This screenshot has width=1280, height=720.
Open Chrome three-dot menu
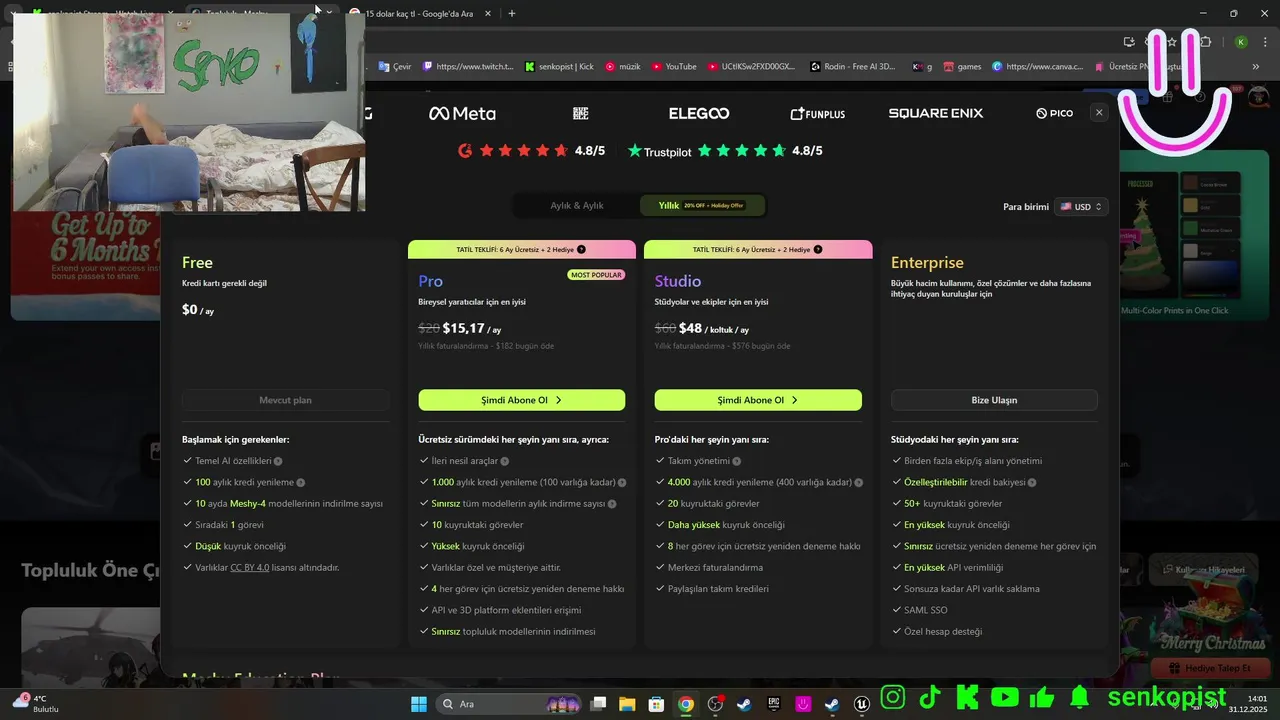click(x=1264, y=42)
